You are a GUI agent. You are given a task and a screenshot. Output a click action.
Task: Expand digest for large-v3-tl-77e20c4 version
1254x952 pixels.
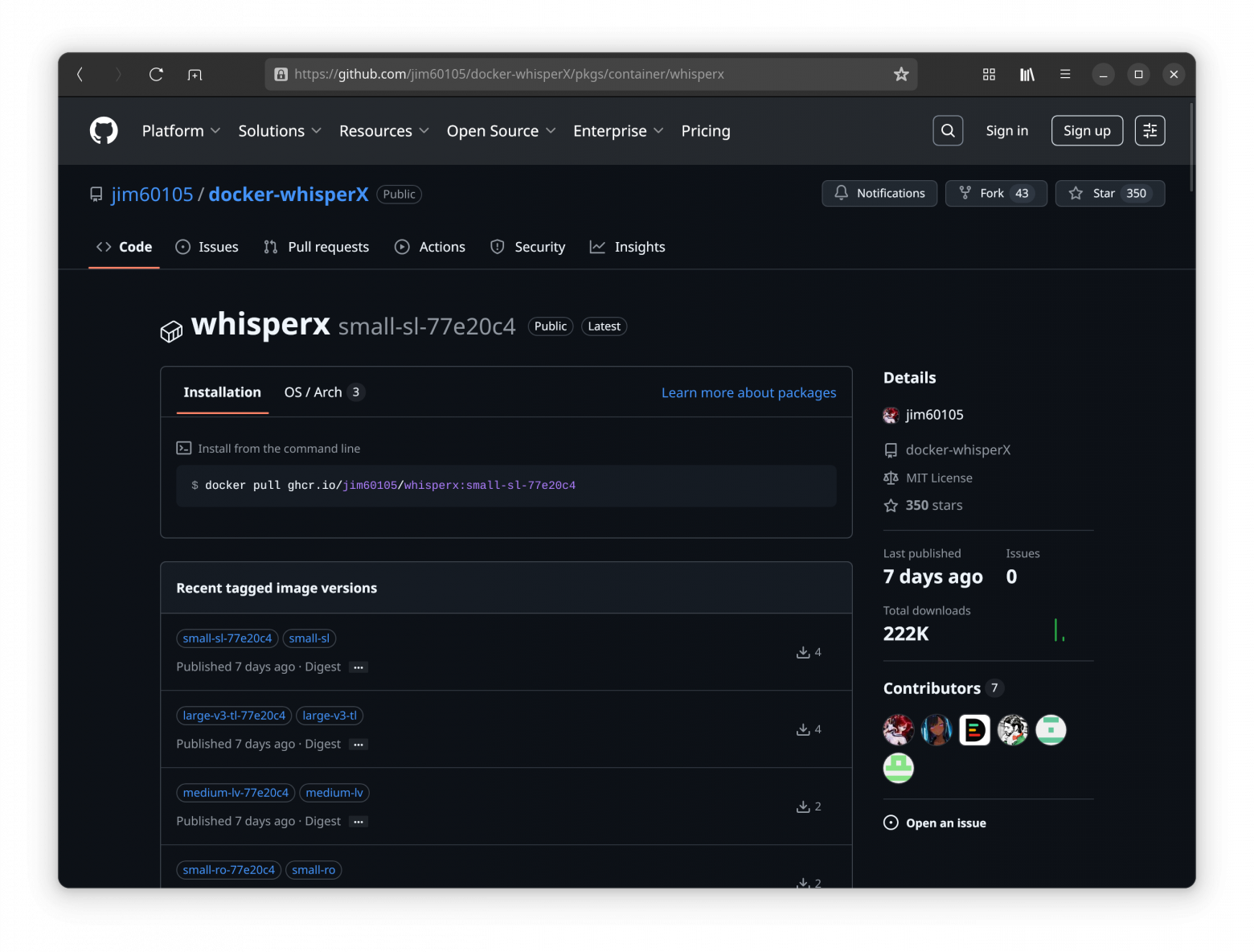[x=359, y=745]
